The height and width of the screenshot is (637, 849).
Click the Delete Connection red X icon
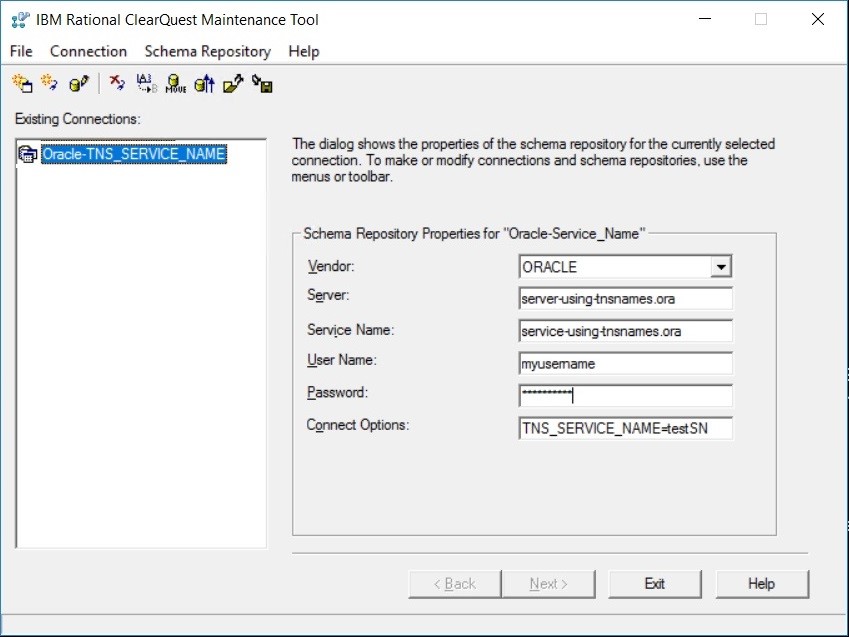(117, 84)
